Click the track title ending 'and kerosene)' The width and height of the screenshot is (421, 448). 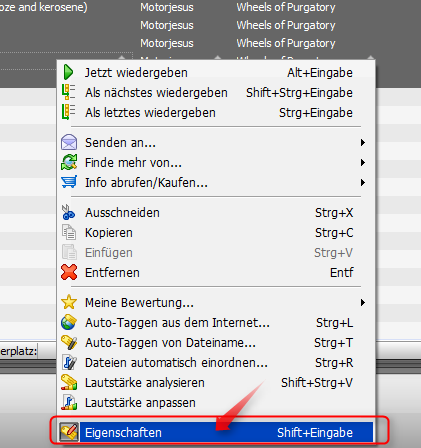pos(44,7)
